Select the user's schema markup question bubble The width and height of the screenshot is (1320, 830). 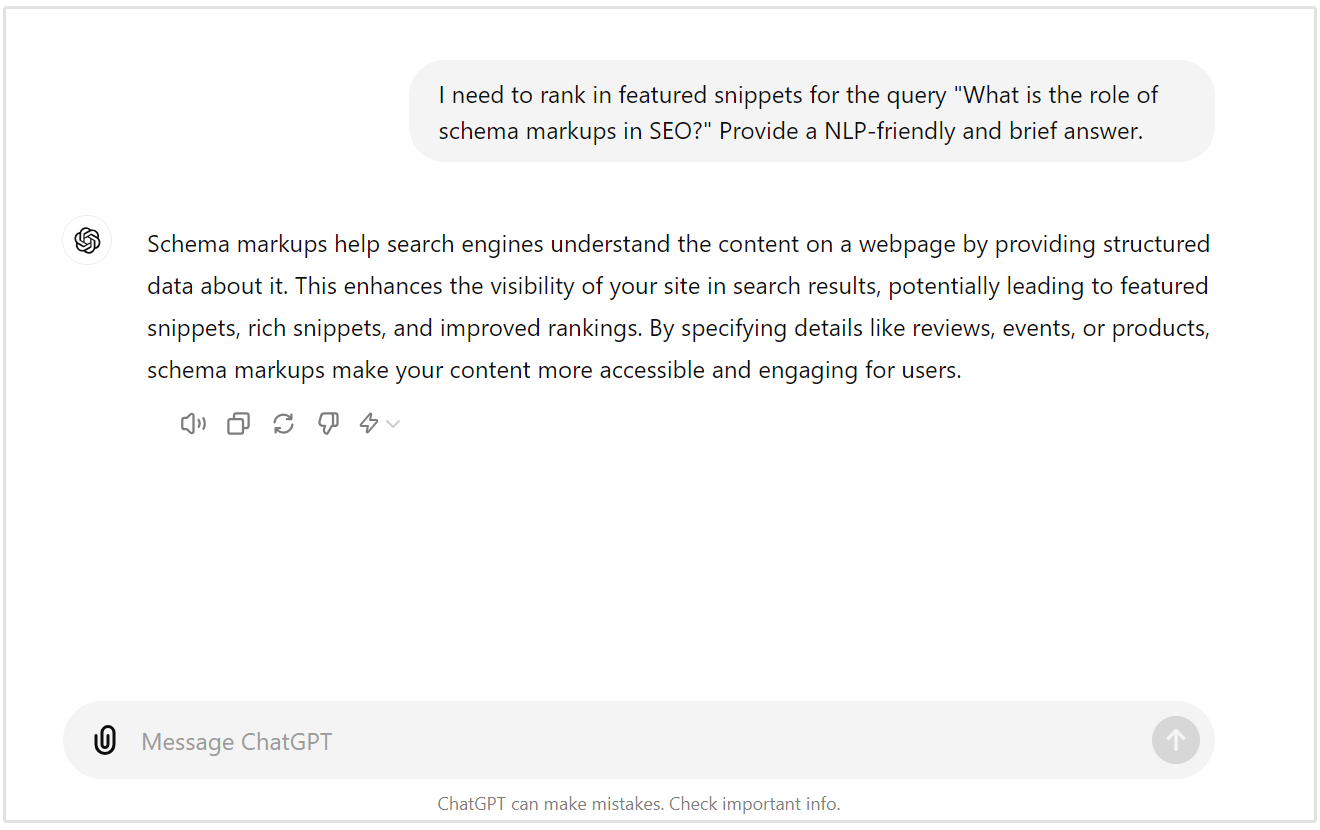[x=812, y=111]
